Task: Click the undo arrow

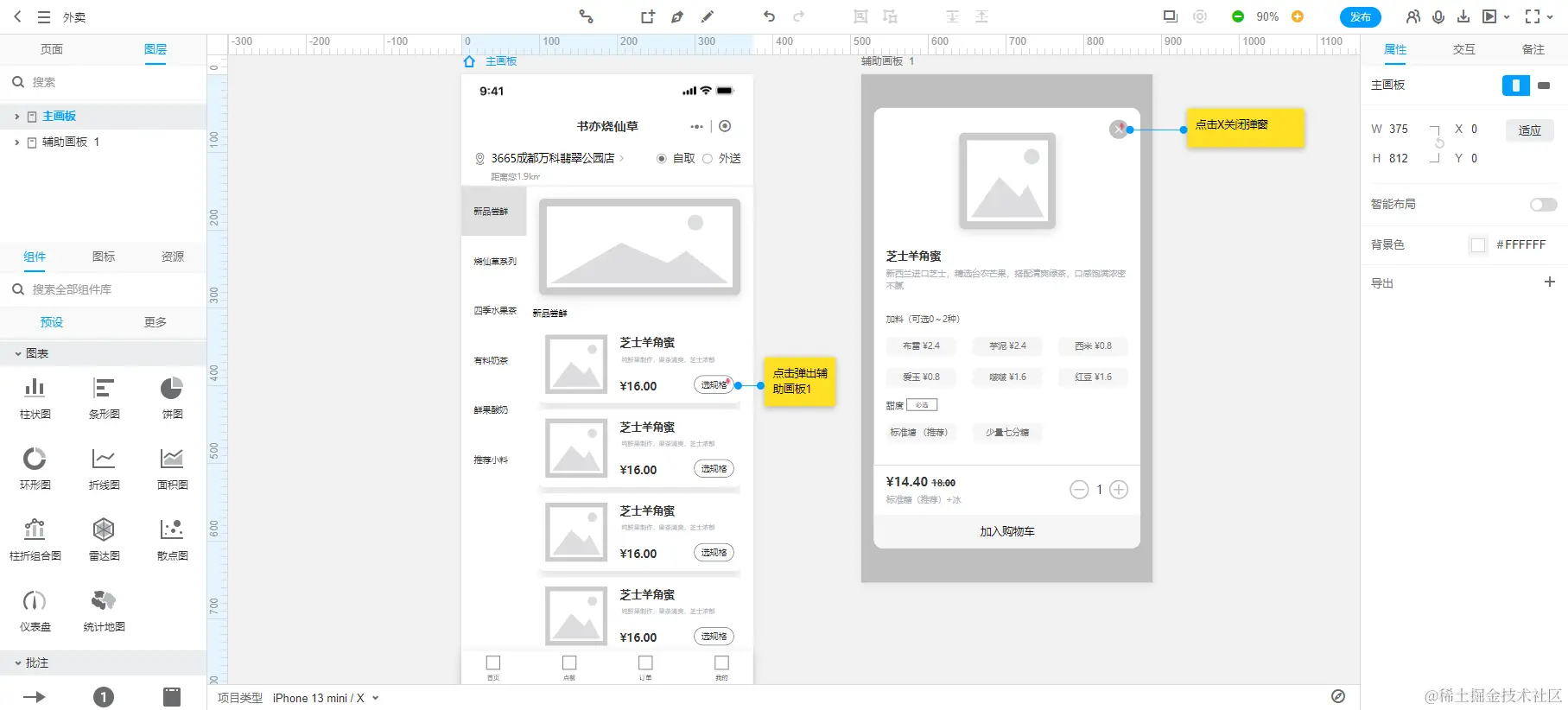Action: [x=769, y=16]
